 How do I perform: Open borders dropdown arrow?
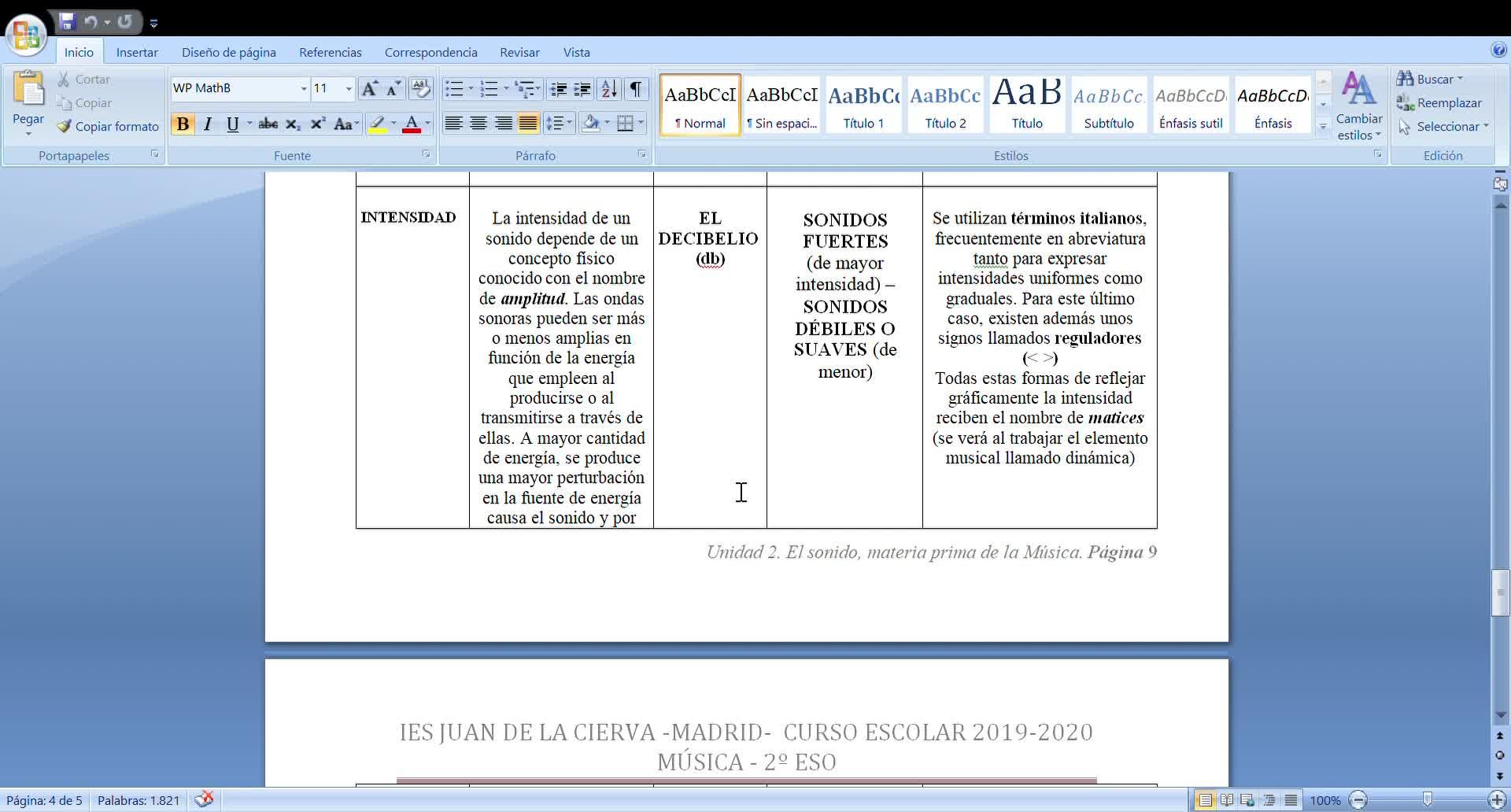641,124
